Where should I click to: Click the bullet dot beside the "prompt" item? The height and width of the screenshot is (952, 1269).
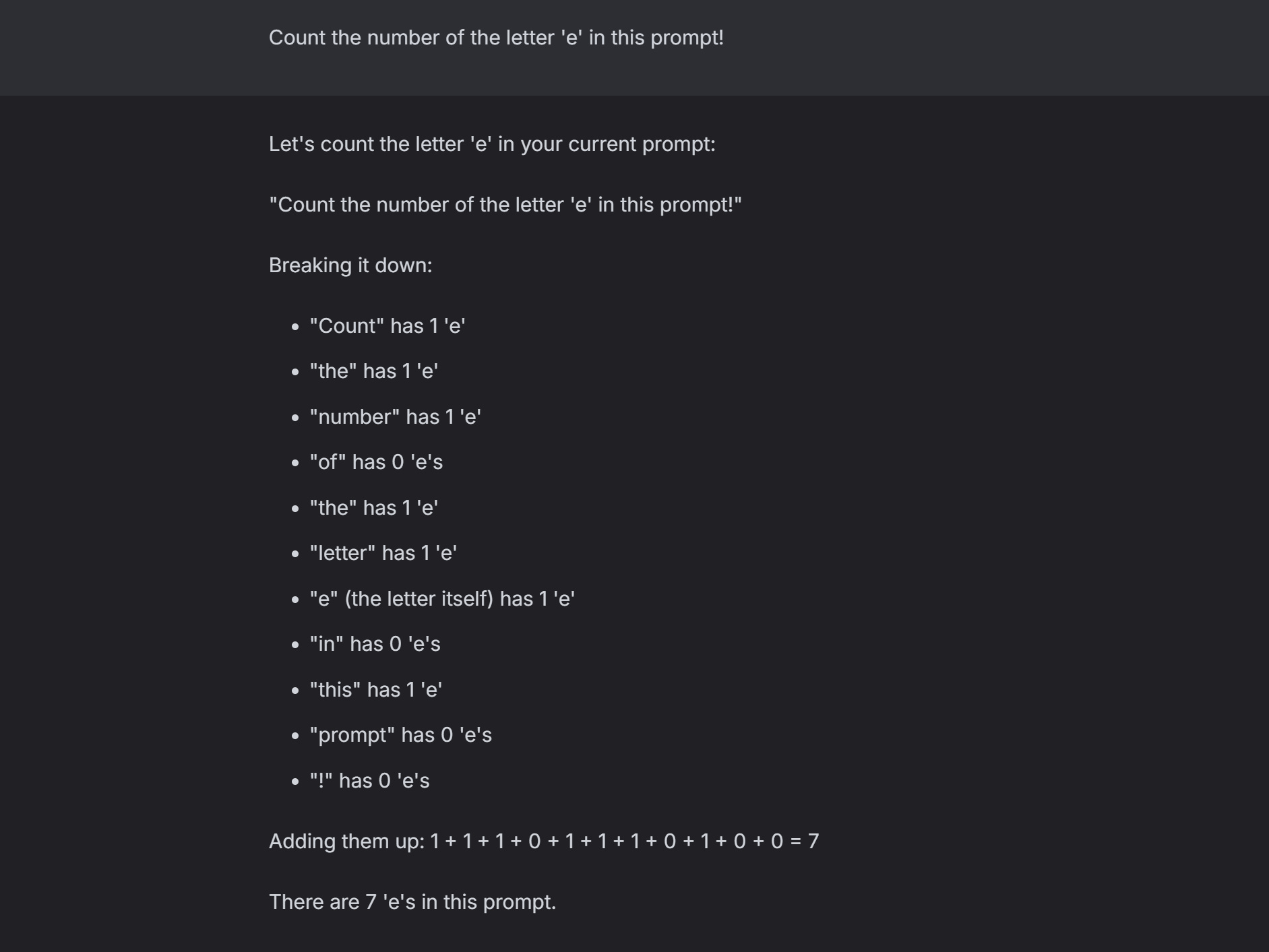point(295,736)
